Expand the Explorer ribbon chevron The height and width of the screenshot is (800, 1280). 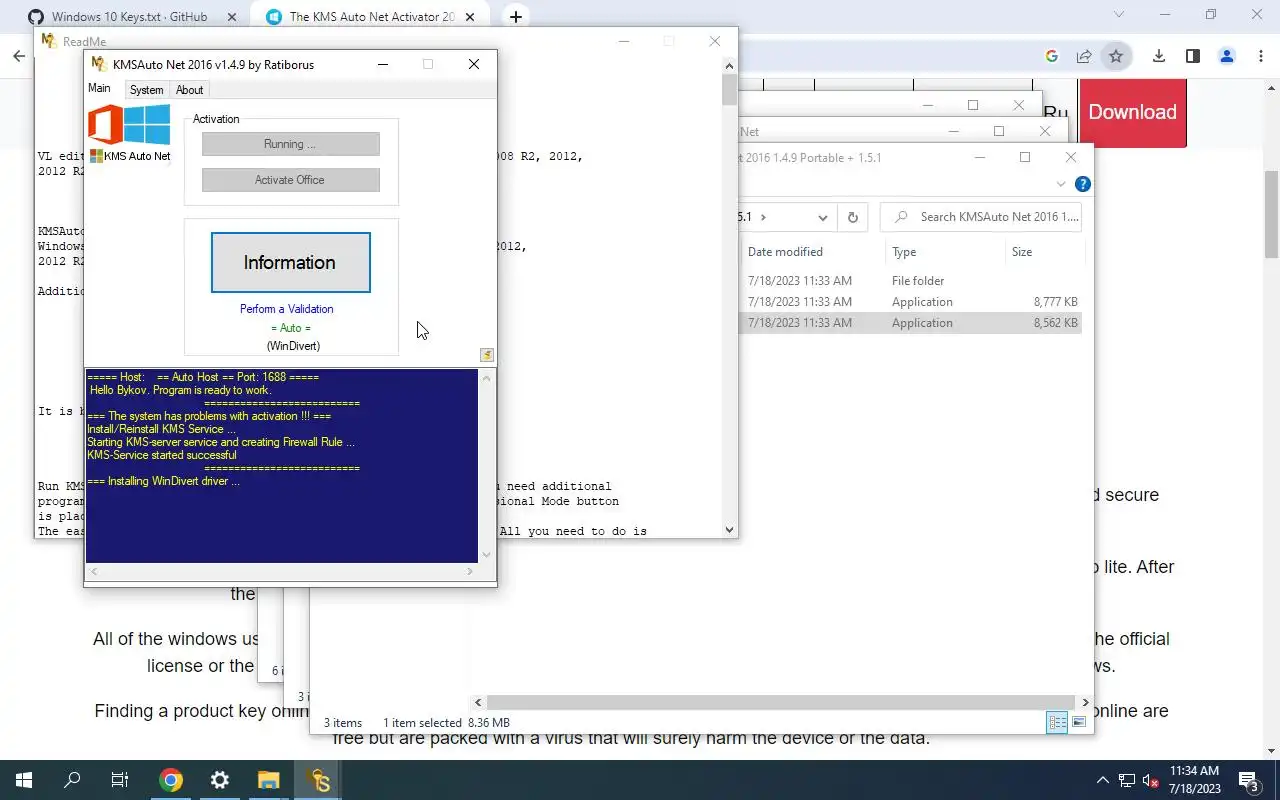pyautogui.click(x=1061, y=184)
